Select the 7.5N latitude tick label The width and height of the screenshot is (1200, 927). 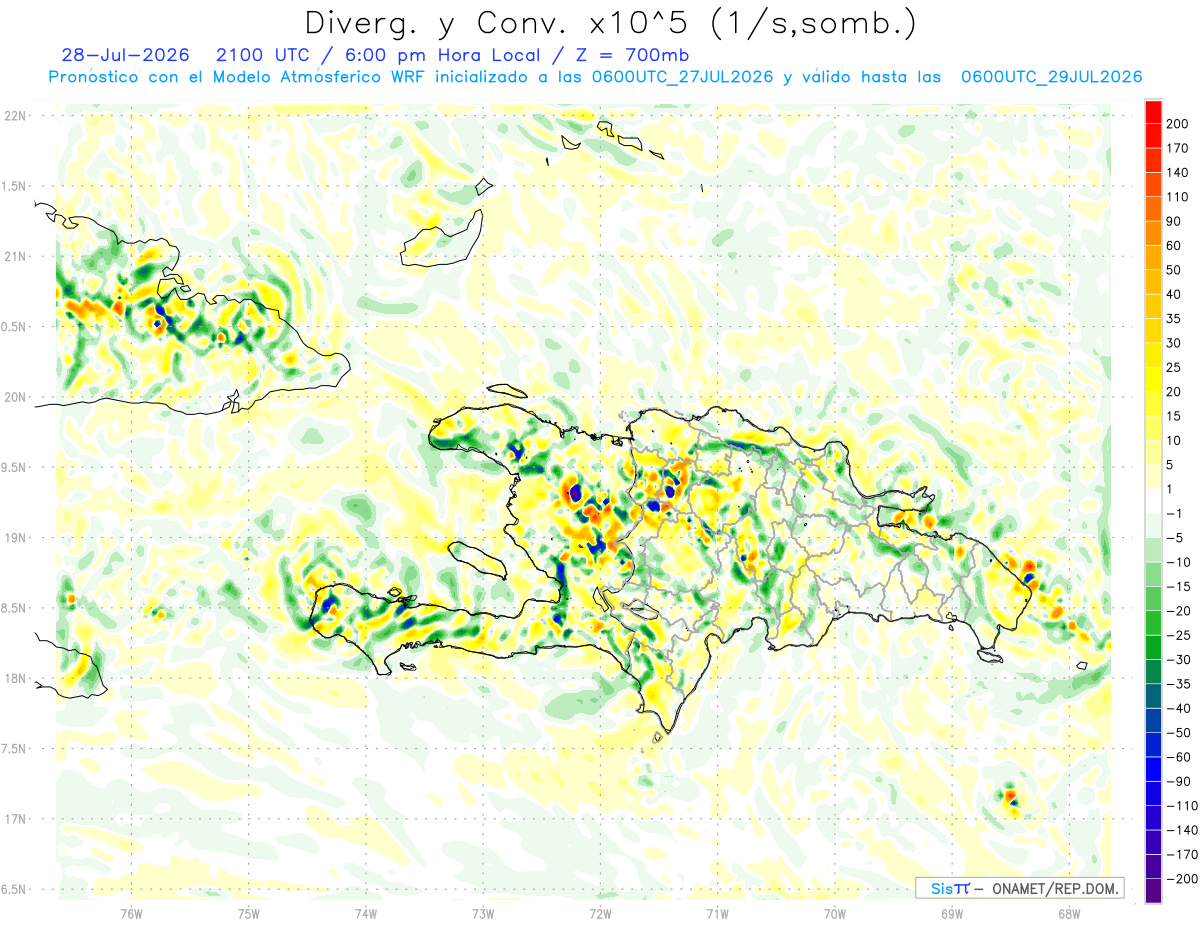tap(14, 749)
